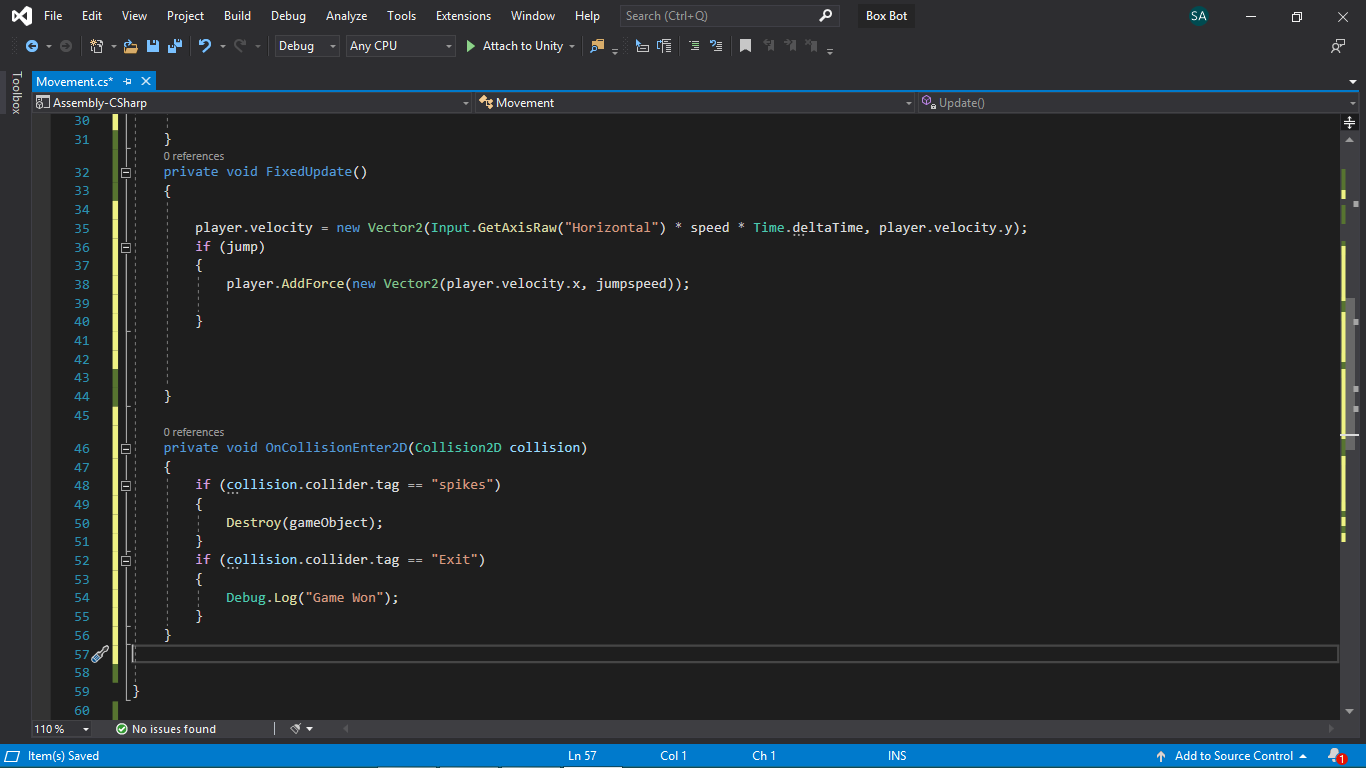Save all files in the solution

click(x=173, y=46)
